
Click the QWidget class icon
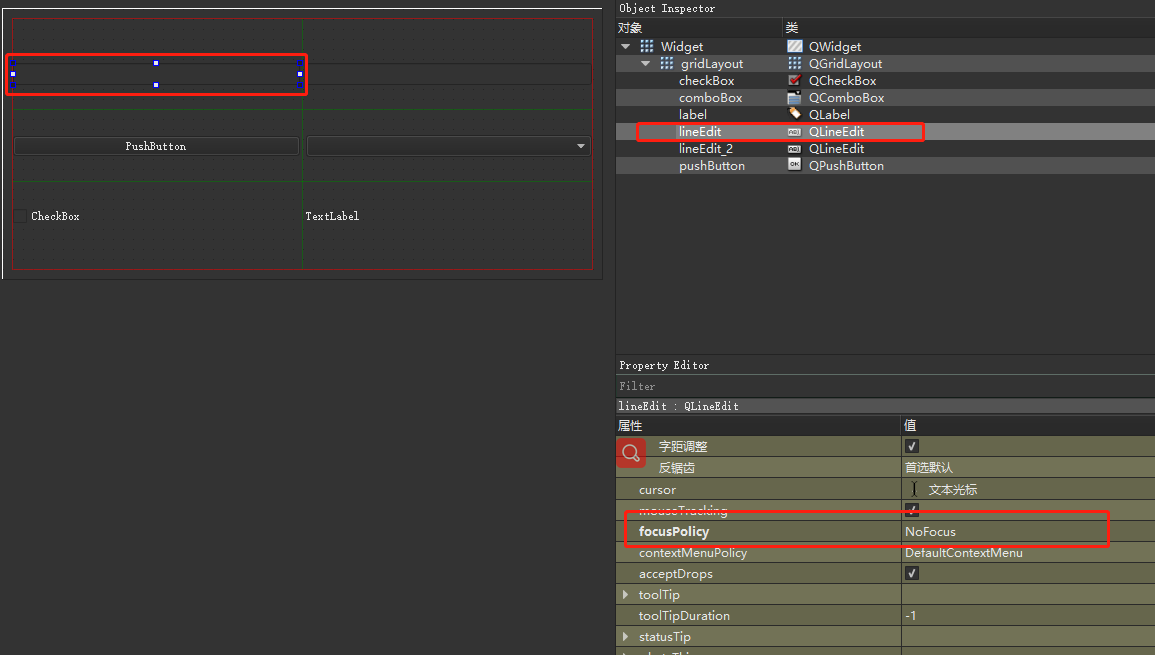(x=794, y=46)
